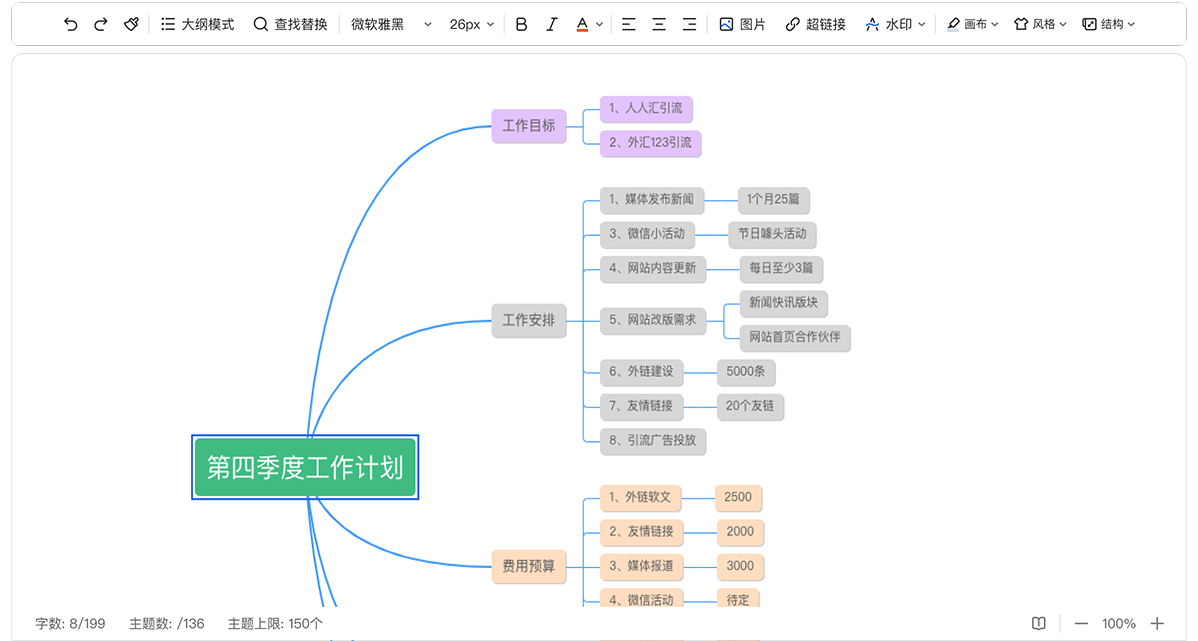Apply center text alignment
The height and width of the screenshot is (641, 1198).
(659, 24)
